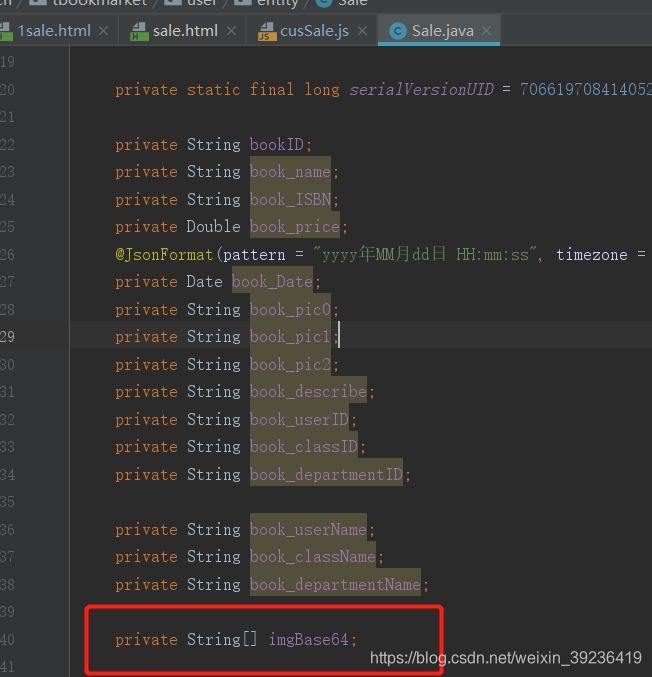Click the String[] type on line 40
652x677 pixels.
[x=222, y=639]
